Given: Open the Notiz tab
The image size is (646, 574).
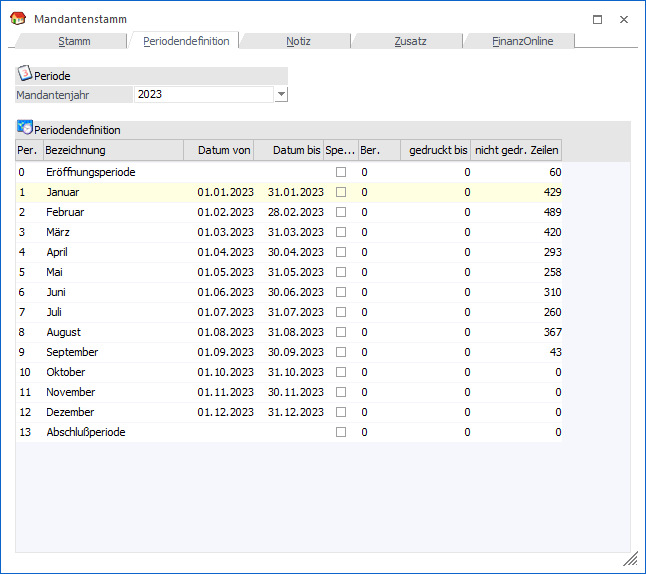Looking at the screenshot, I should pyautogui.click(x=297, y=41).
